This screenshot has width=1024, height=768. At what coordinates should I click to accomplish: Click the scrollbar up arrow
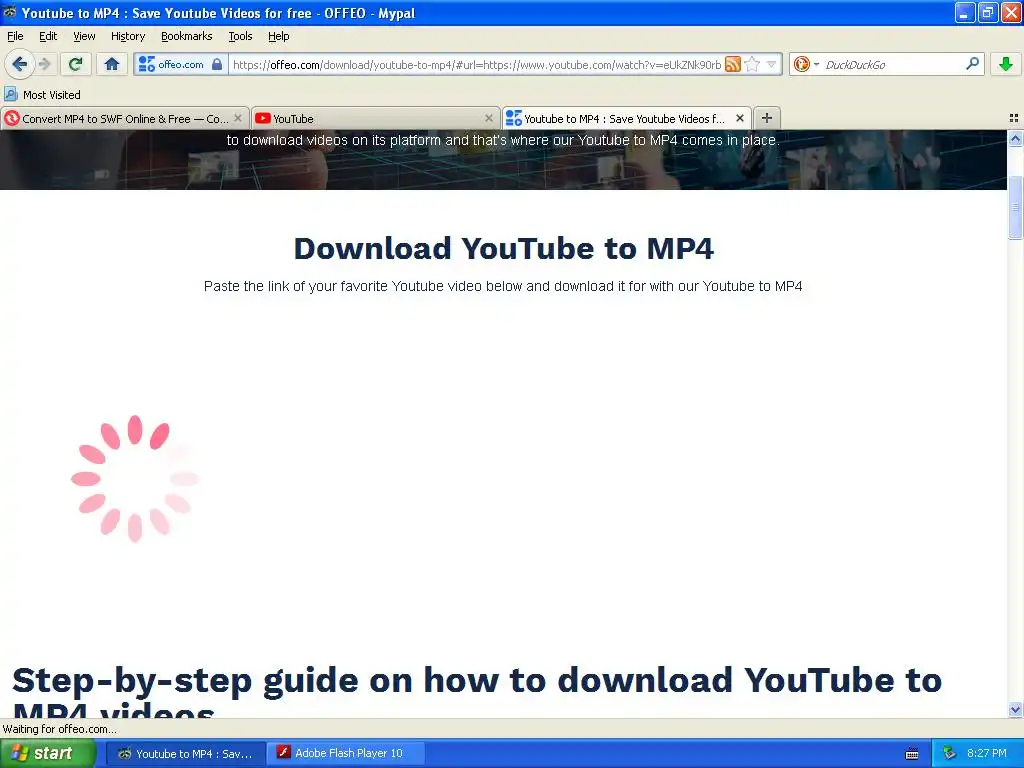tap(1015, 138)
